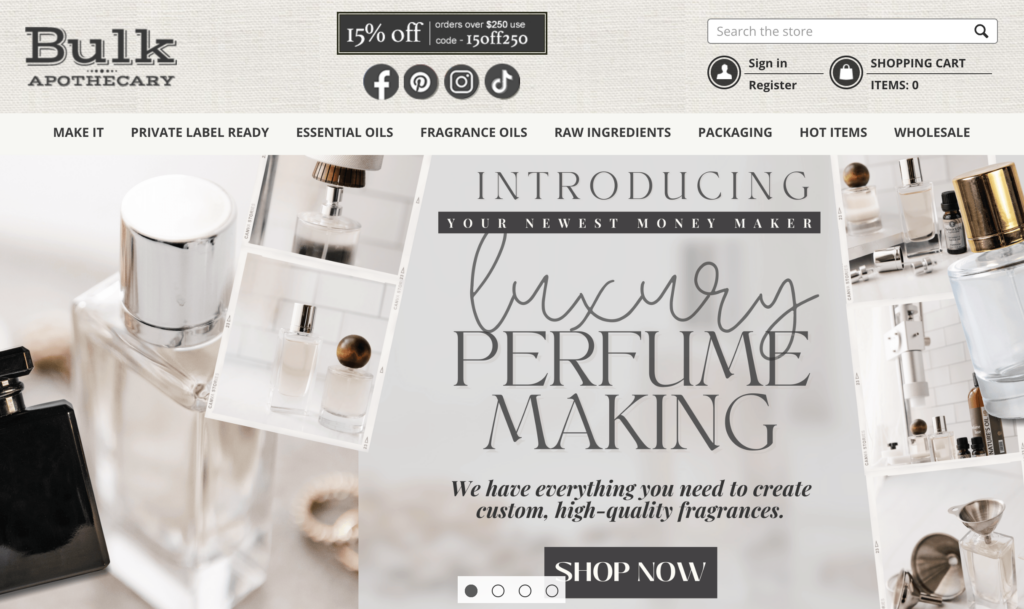This screenshot has height=609, width=1024.
Task: Click the user account avatar icon
Action: tap(724, 72)
